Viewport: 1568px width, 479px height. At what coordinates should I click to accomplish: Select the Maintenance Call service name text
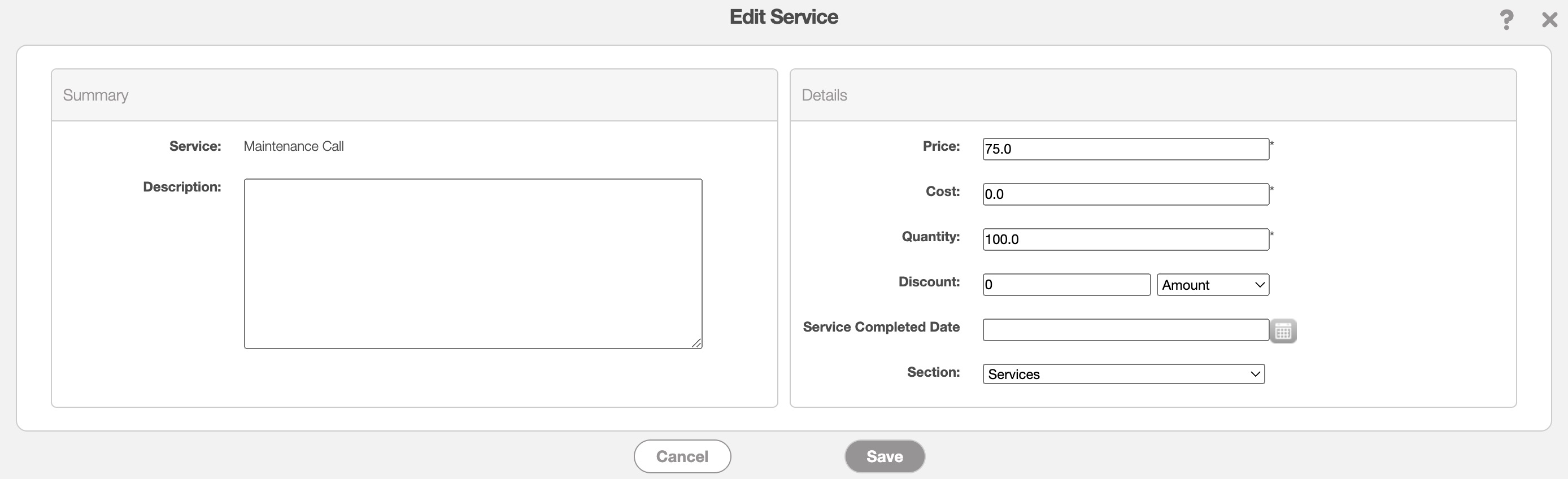[x=293, y=146]
